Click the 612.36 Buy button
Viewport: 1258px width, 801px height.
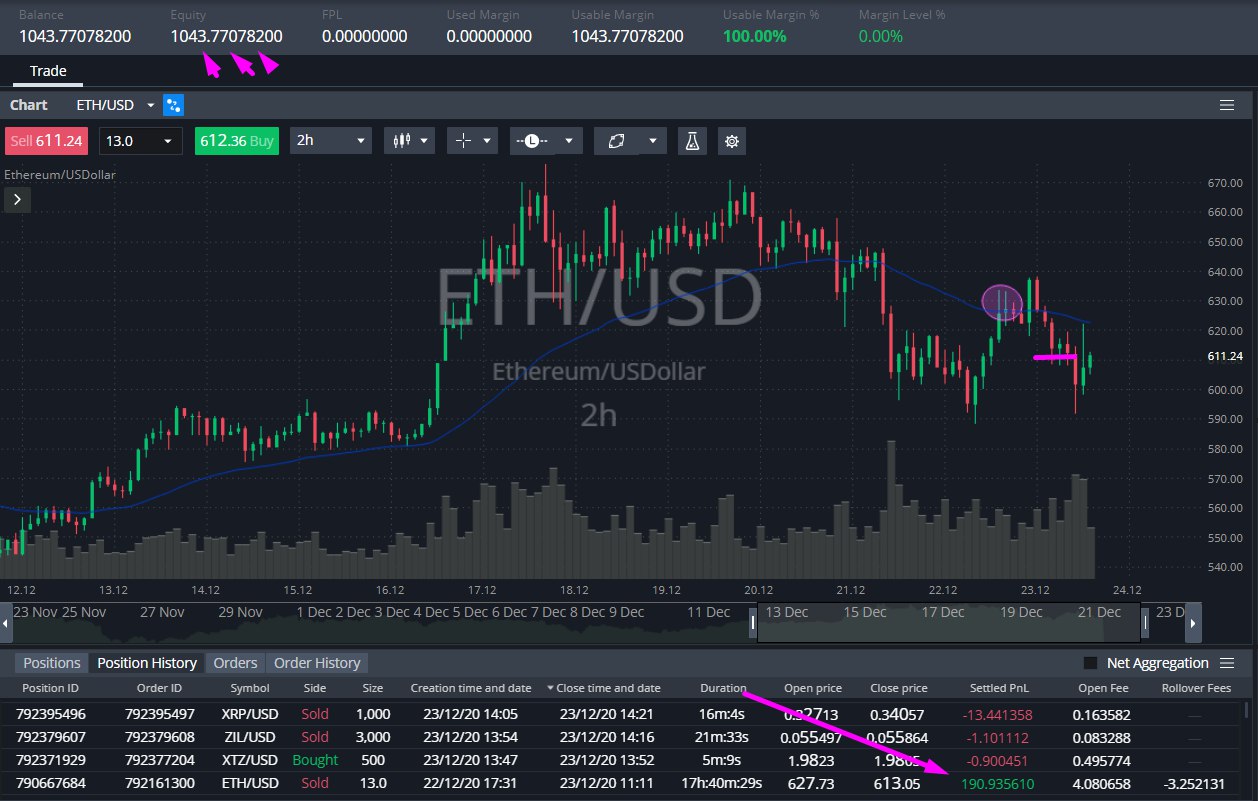237,141
